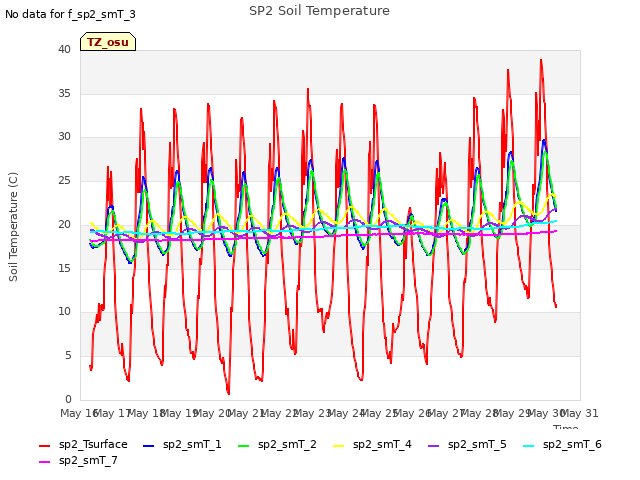Click the 40 y-axis tick label
Screen dimensions: 640x480
(x=64, y=49)
